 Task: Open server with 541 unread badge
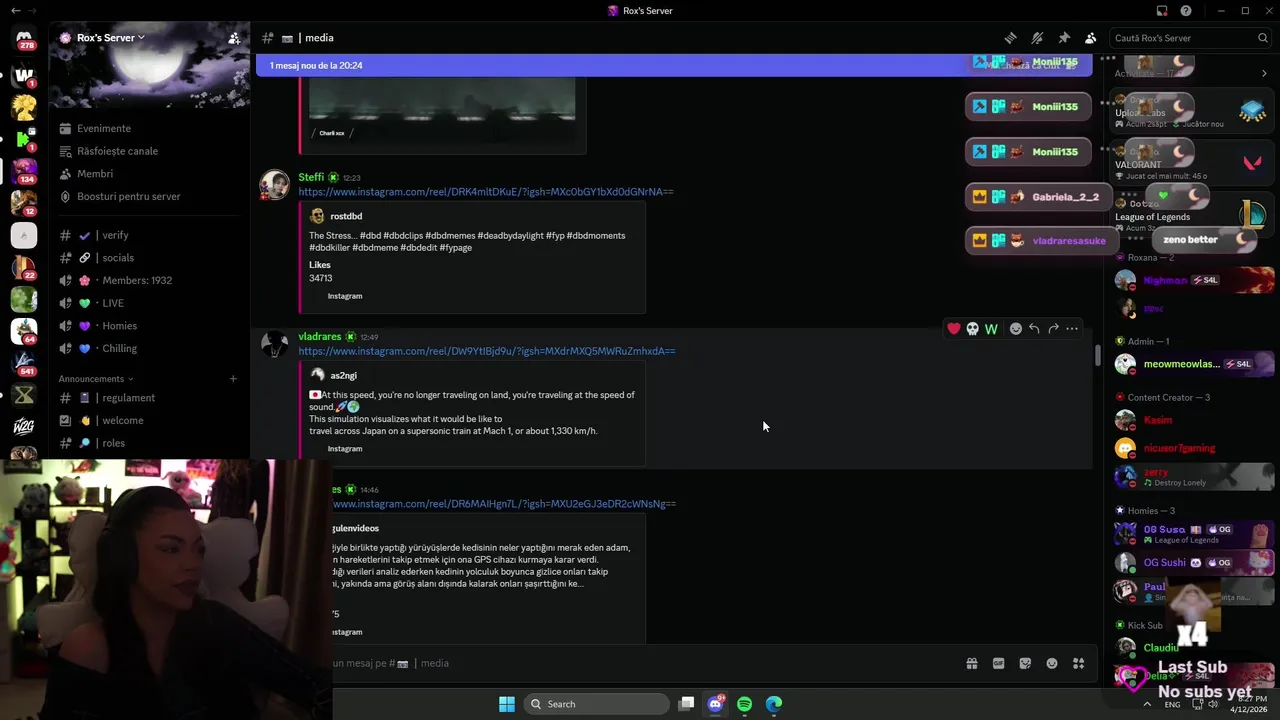click(x=24, y=363)
